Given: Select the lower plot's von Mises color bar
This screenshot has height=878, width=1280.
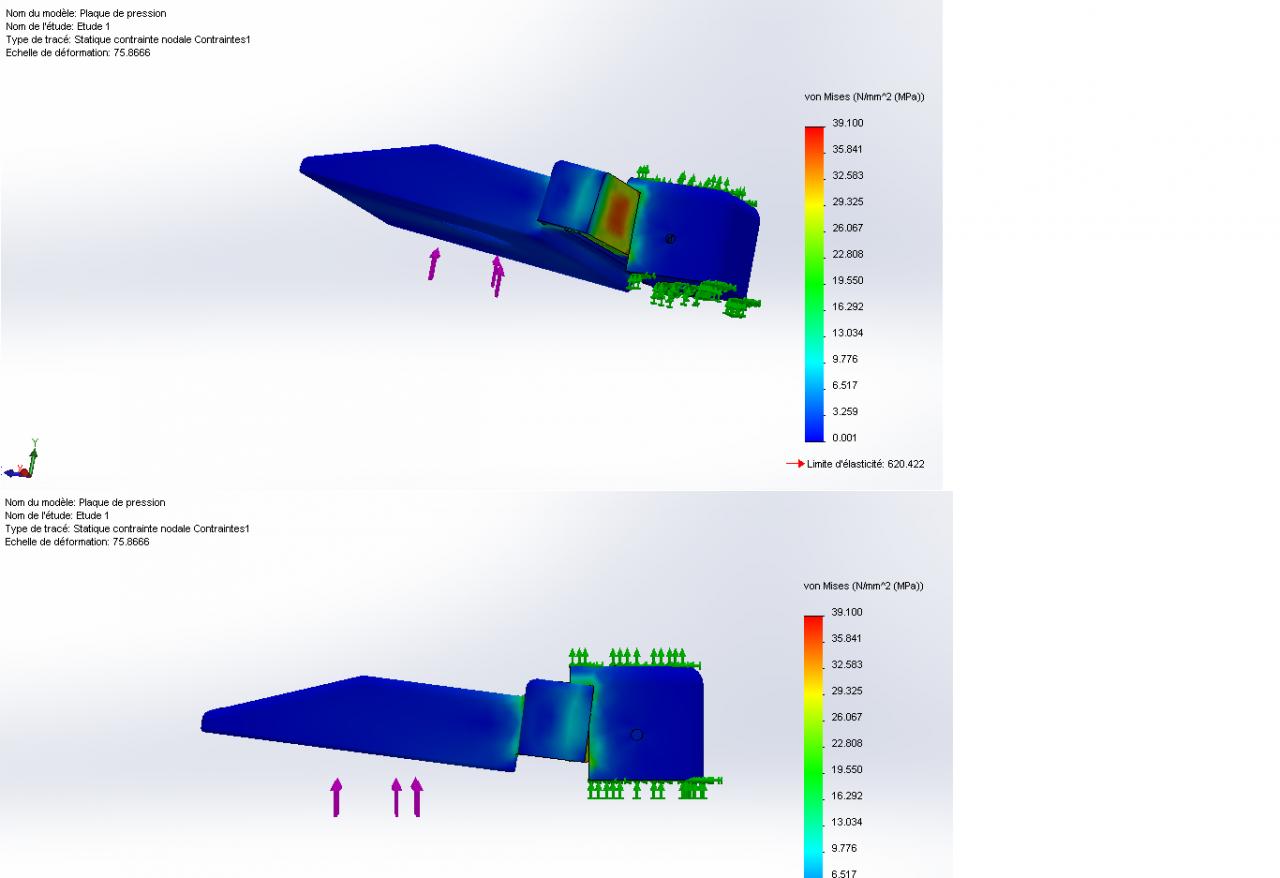Looking at the screenshot, I should [x=814, y=746].
